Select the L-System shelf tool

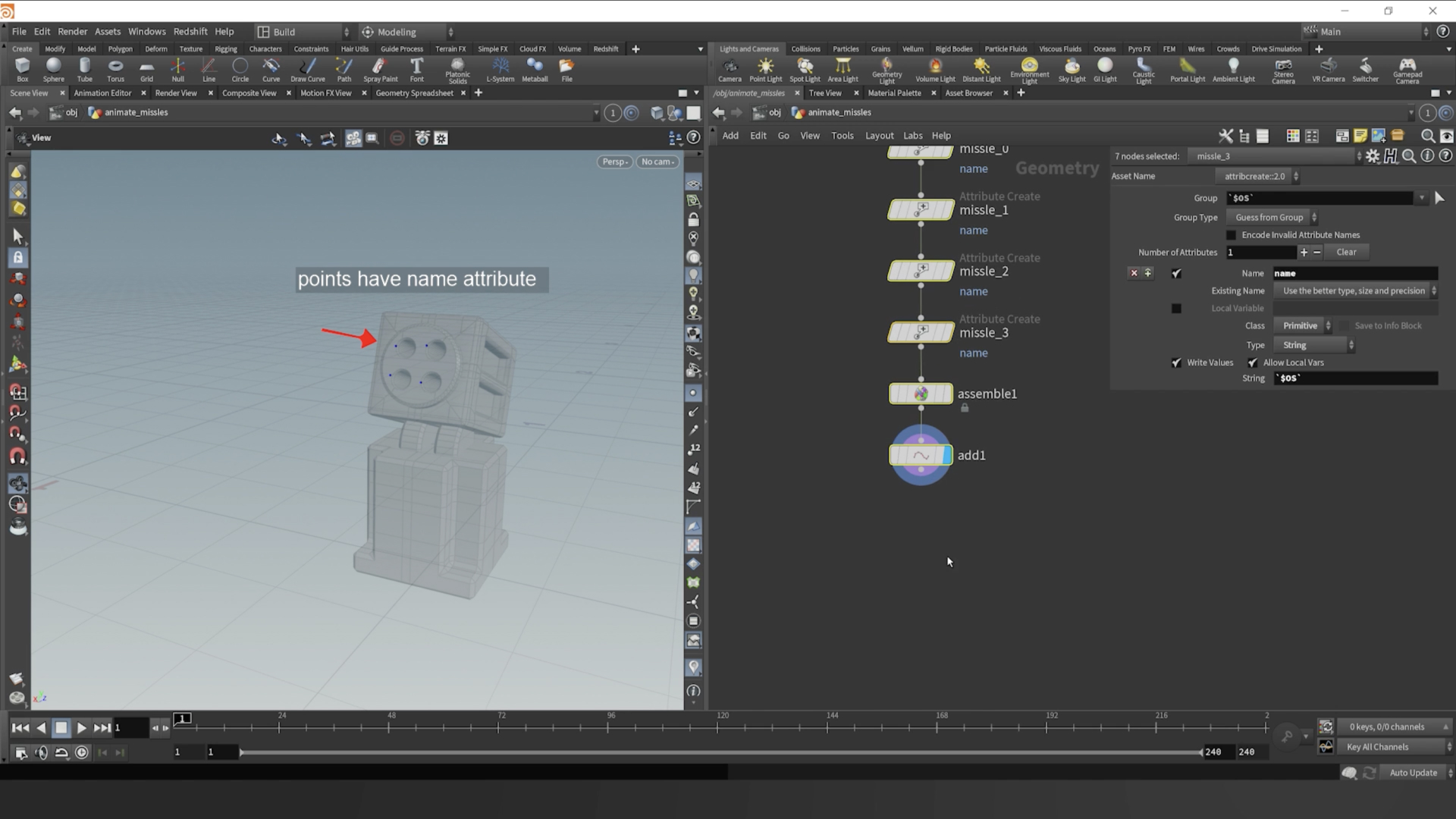tap(500, 70)
